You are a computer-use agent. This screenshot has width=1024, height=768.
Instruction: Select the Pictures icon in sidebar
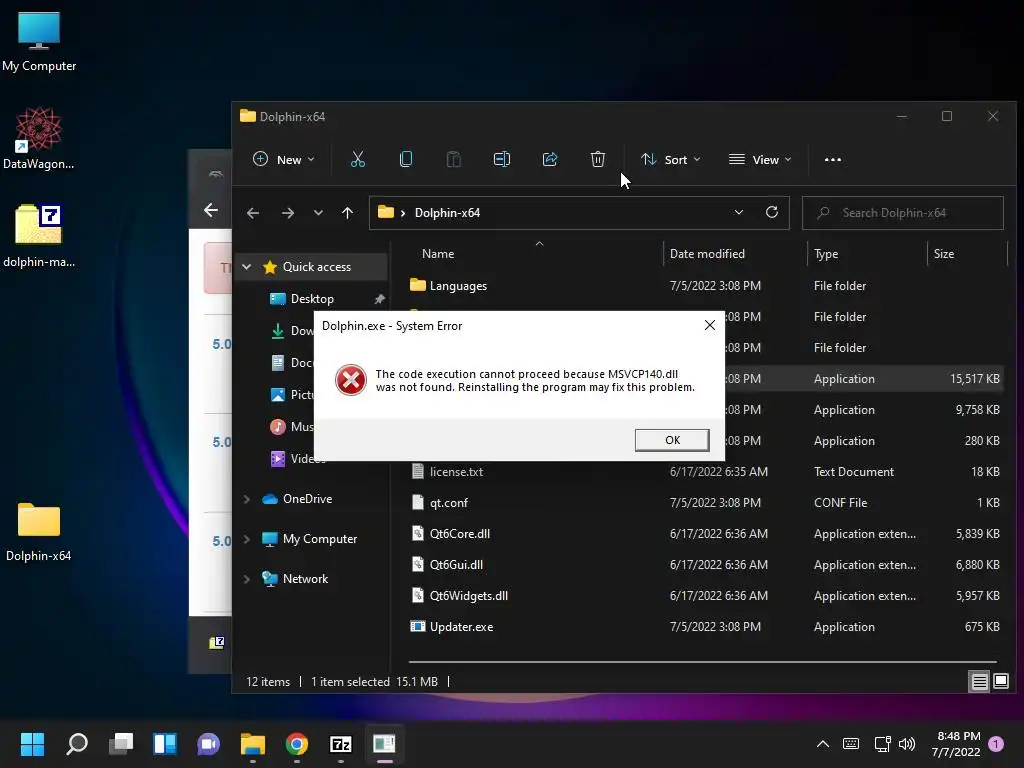278,394
